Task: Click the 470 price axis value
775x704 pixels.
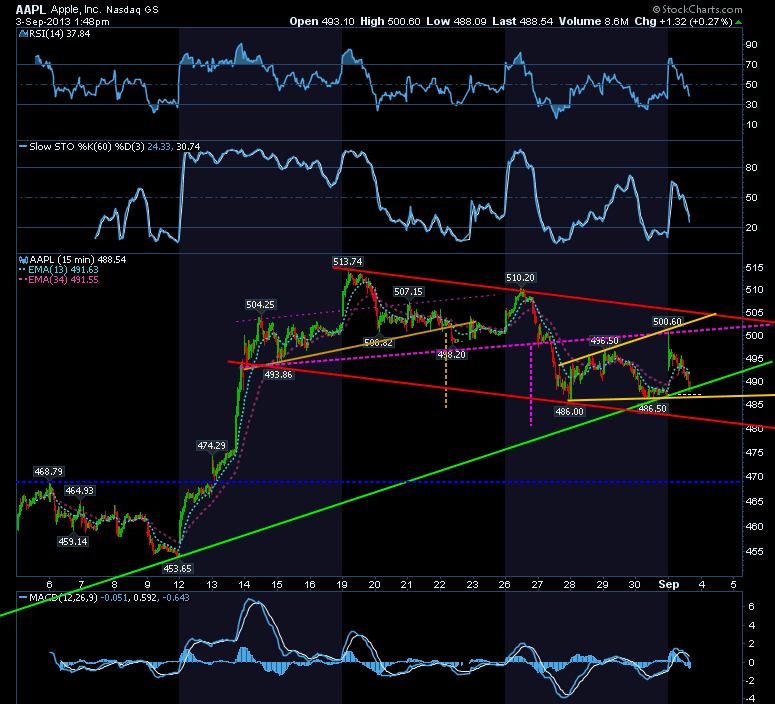Action: 754,477
